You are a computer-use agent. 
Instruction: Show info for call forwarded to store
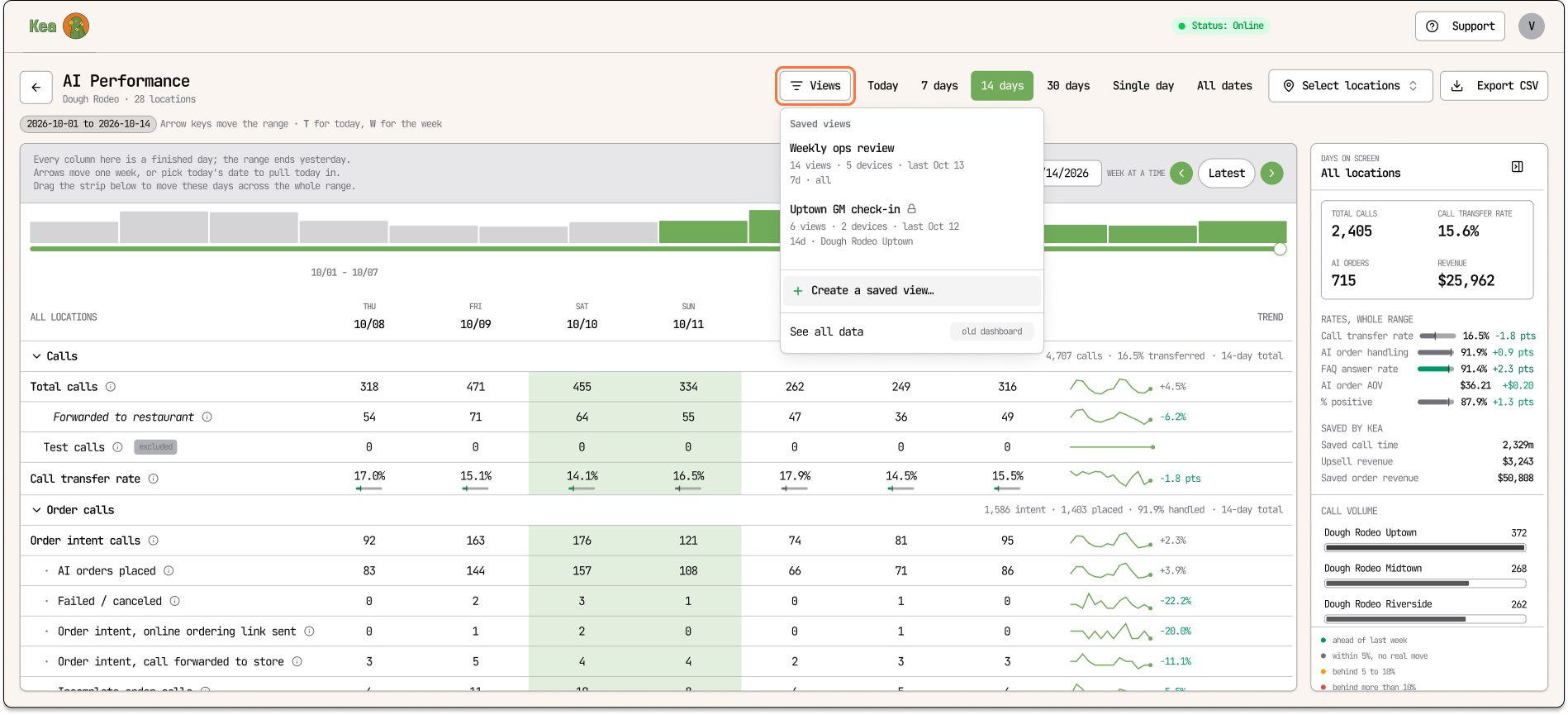(297, 662)
